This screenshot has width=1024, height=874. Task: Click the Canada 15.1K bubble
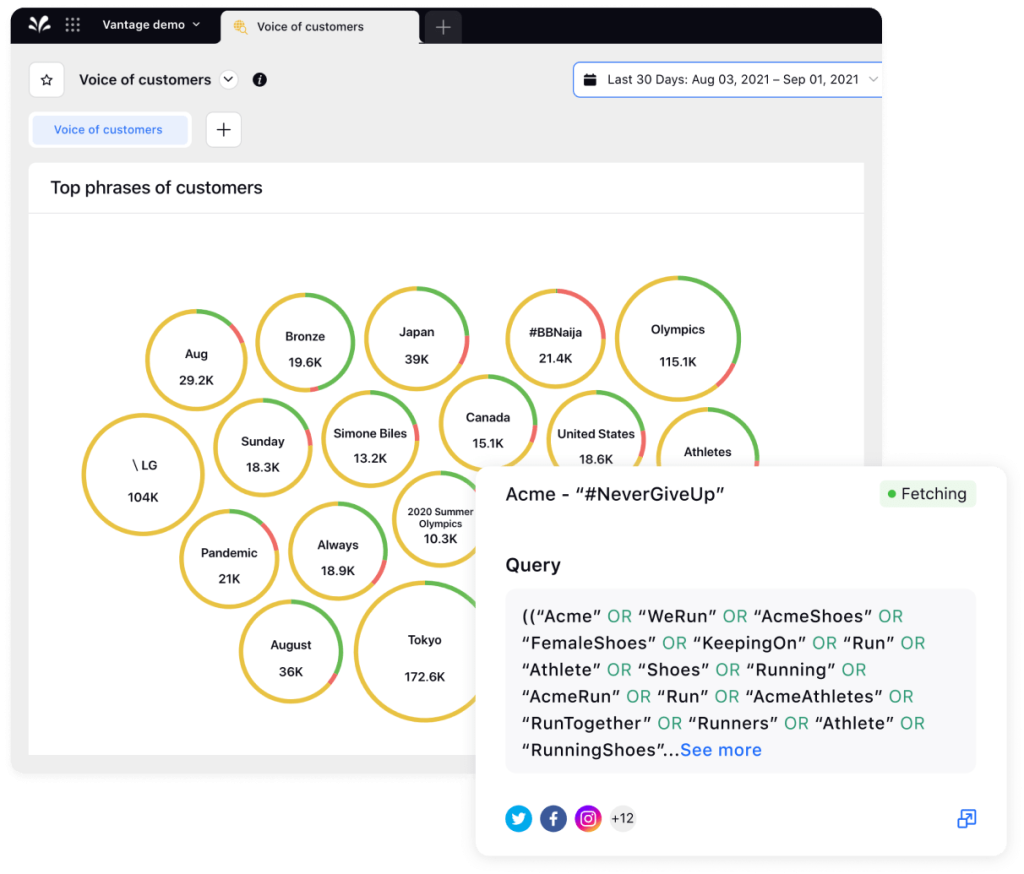pyautogui.click(x=488, y=423)
